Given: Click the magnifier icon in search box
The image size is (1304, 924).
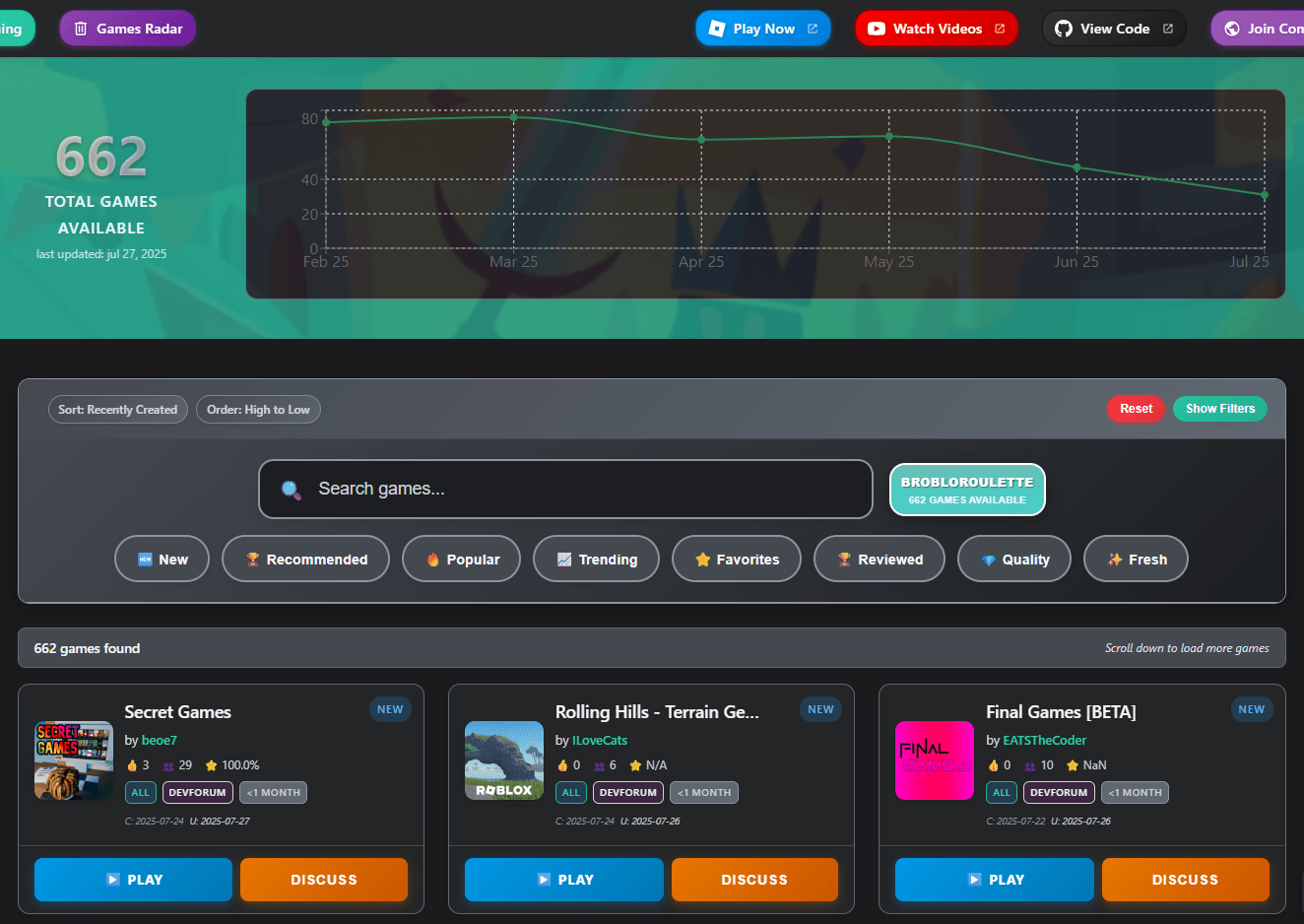Looking at the screenshot, I should [292, 490].
